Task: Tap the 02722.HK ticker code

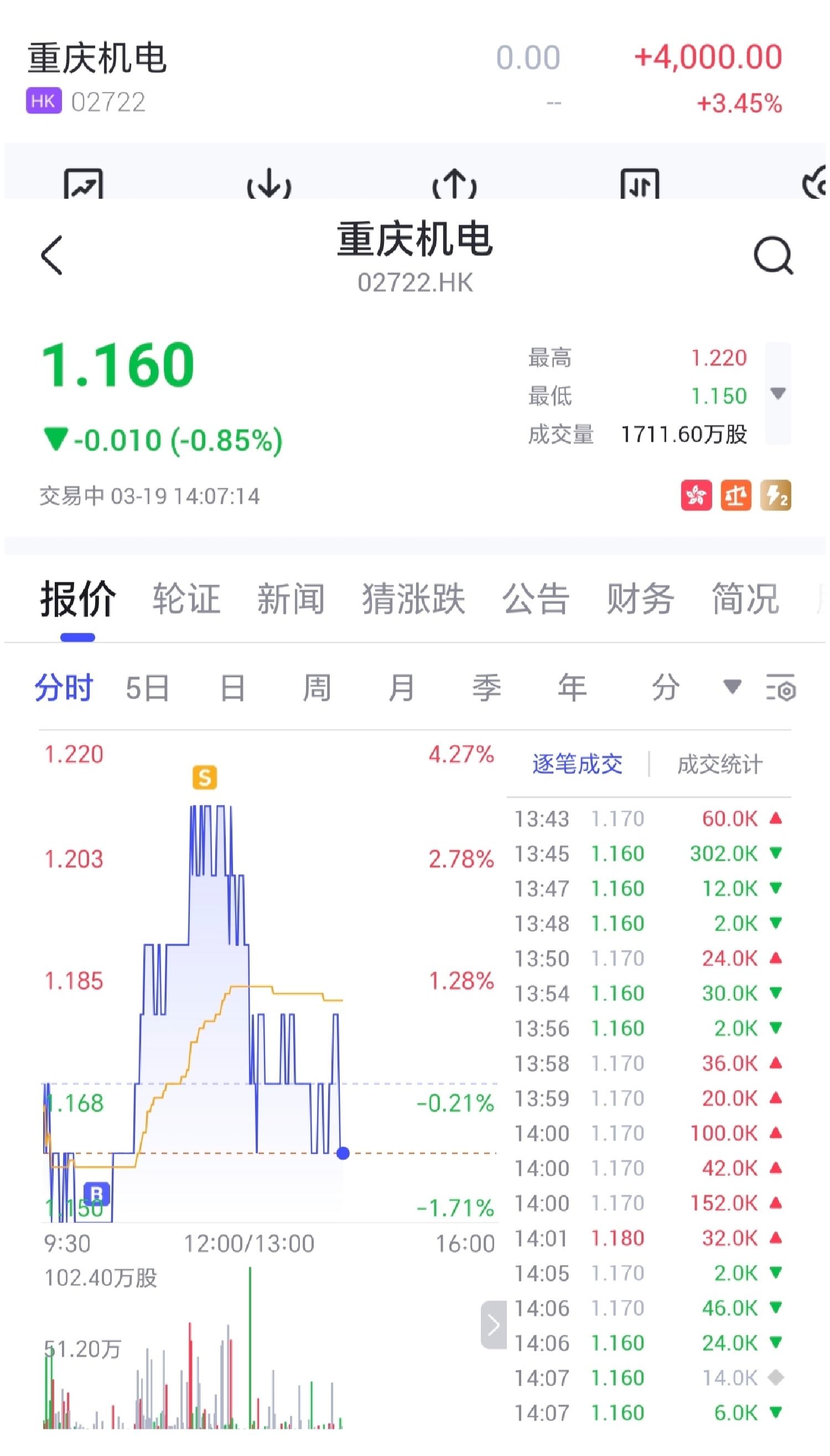Action: tap(414, 282)
